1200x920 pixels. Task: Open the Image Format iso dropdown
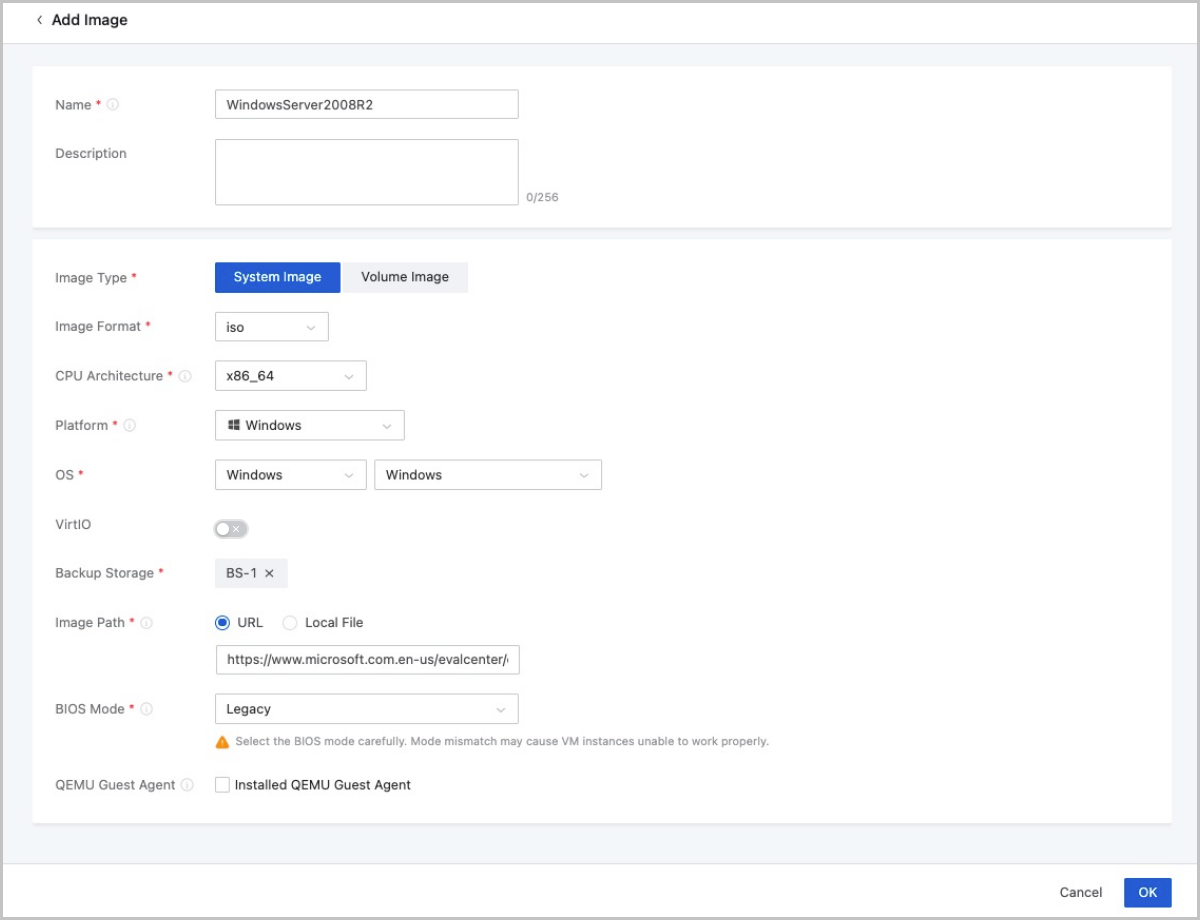tap(271, 327)
